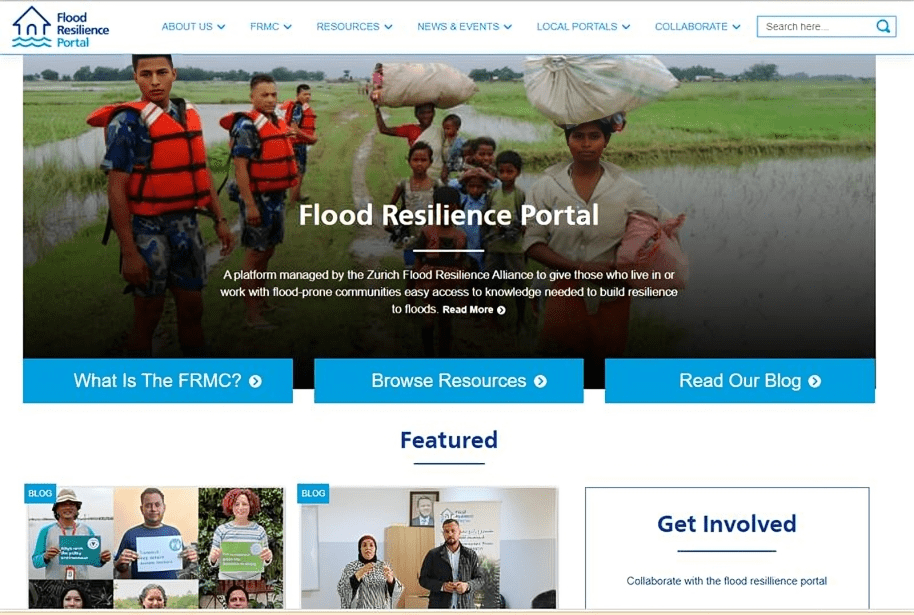
Task: Focus the Search here input field
Action: [817, 27]
